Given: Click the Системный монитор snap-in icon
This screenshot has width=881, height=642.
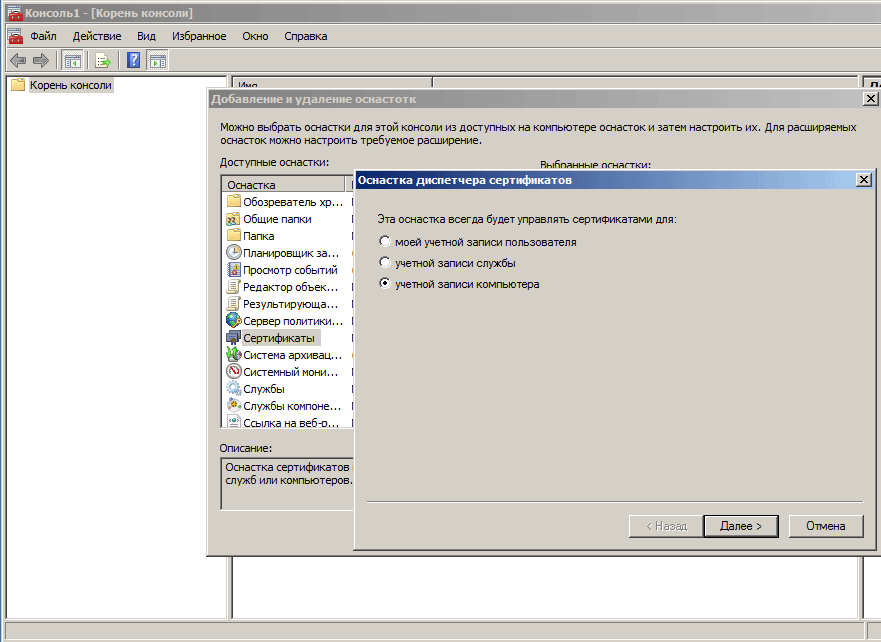Looking at the screenshot, I should click(x=233, y=372).
